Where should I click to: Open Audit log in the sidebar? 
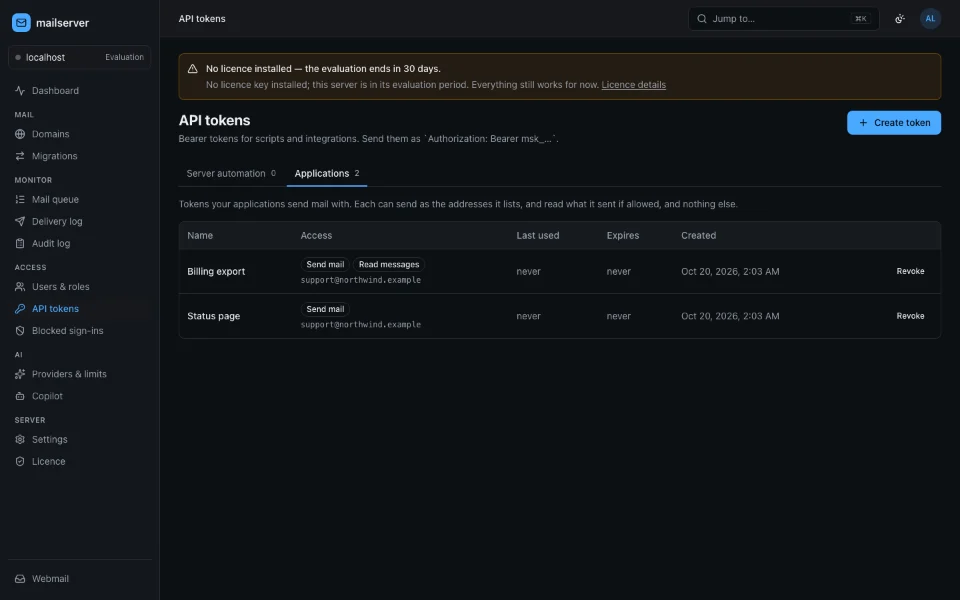80,244
